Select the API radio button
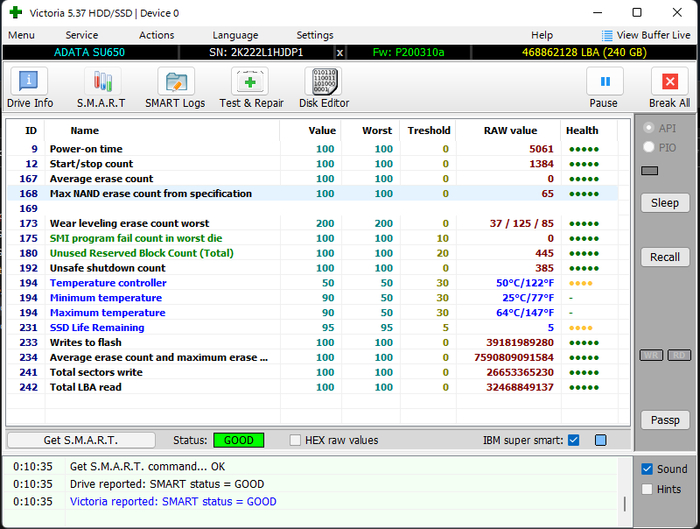 [x=649, y=128]
